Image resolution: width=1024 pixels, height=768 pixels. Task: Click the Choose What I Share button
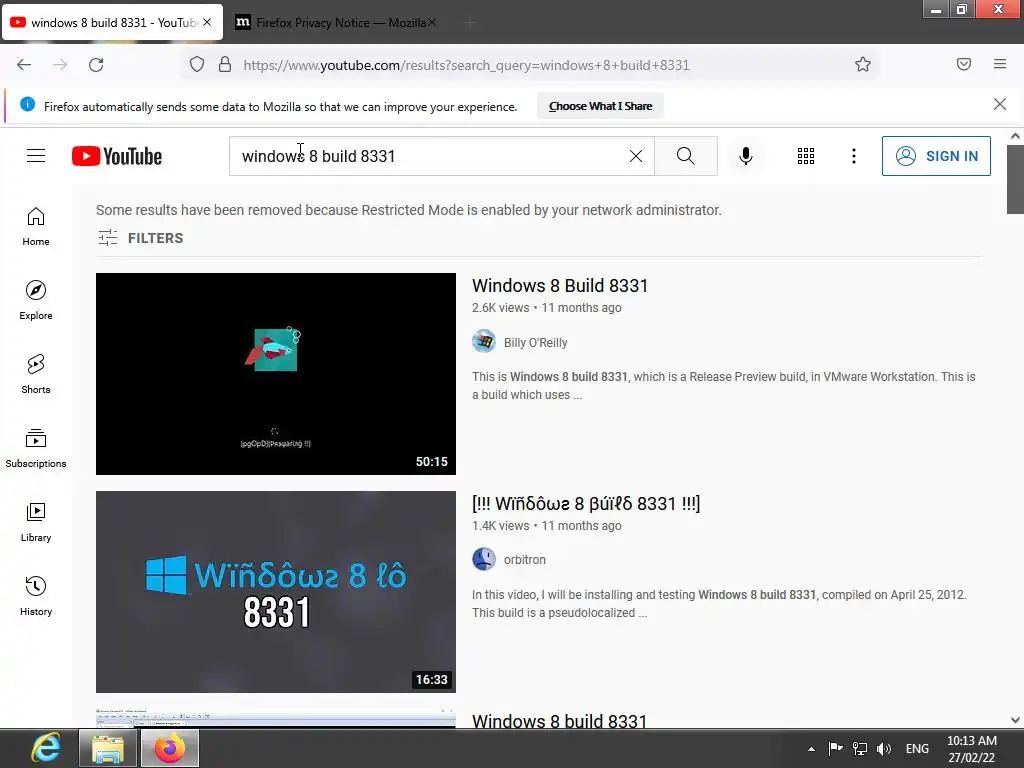pos(600,106)
